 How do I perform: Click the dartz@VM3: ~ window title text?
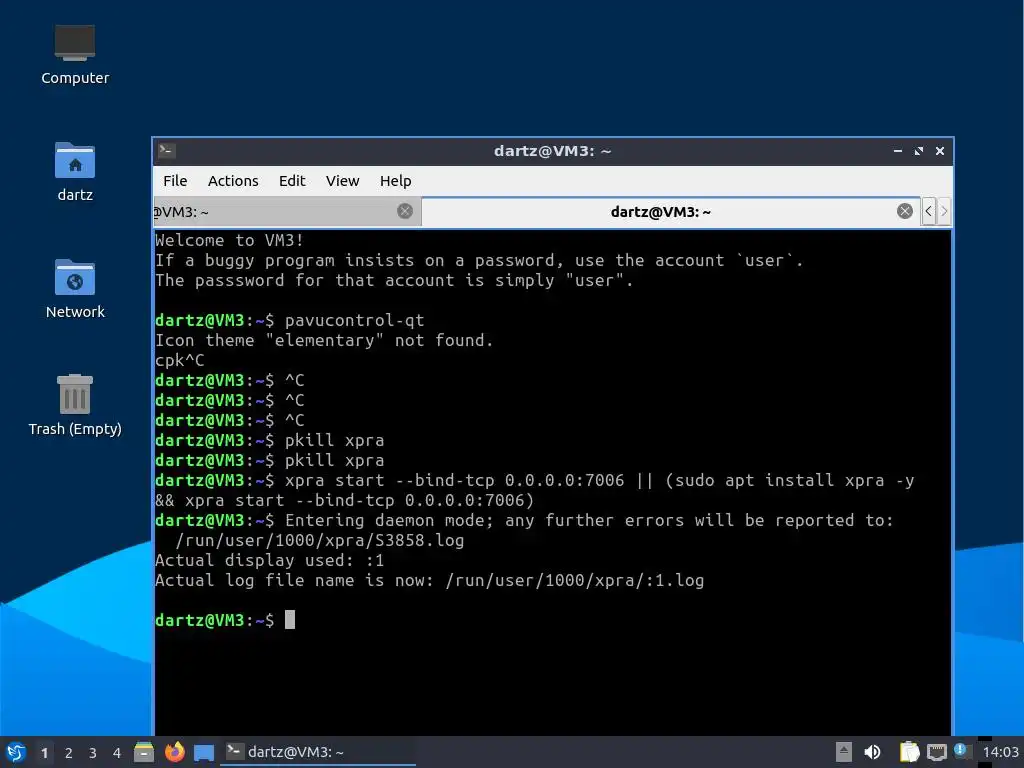click(552, 151)
